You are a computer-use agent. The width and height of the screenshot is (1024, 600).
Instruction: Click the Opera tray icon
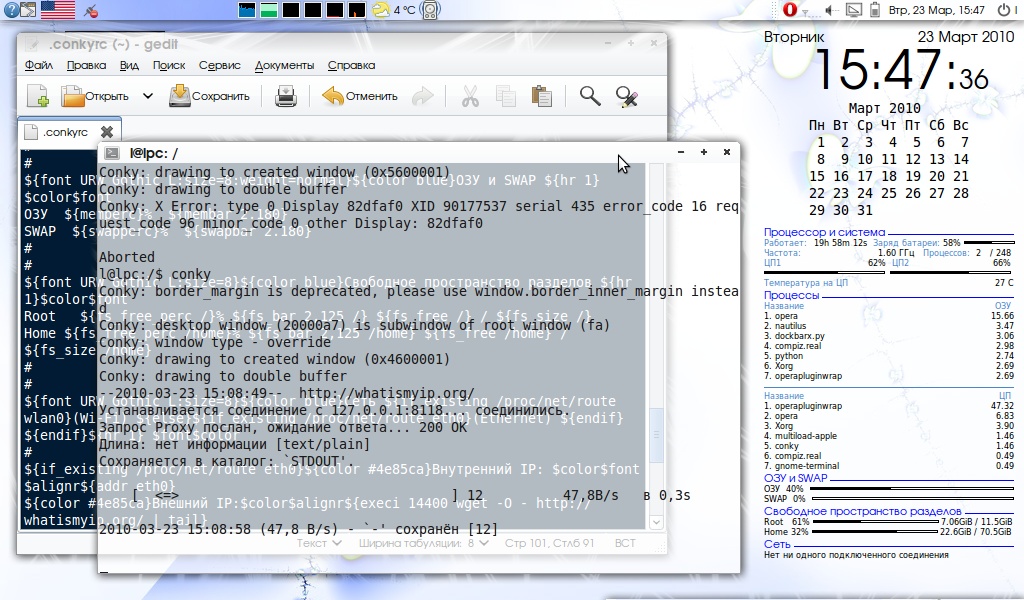[790, 10]
